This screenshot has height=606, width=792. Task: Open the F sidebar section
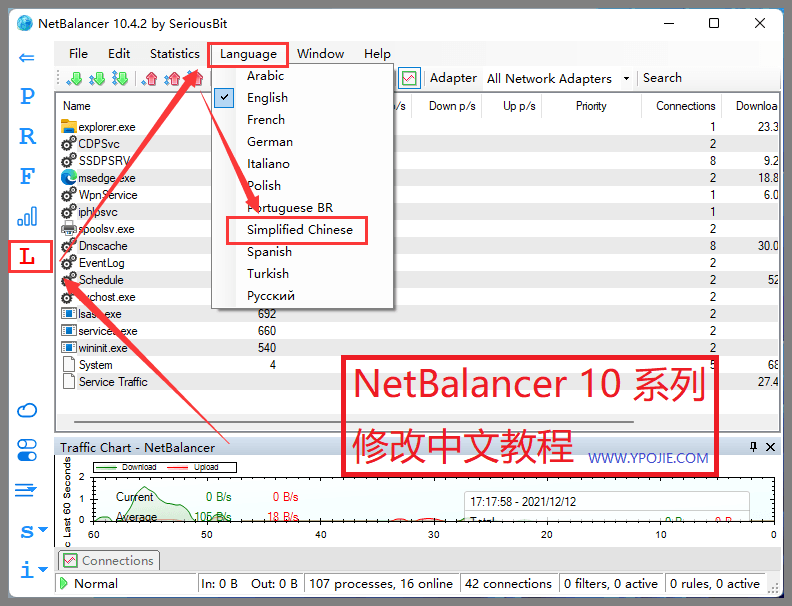click(27, 176)
